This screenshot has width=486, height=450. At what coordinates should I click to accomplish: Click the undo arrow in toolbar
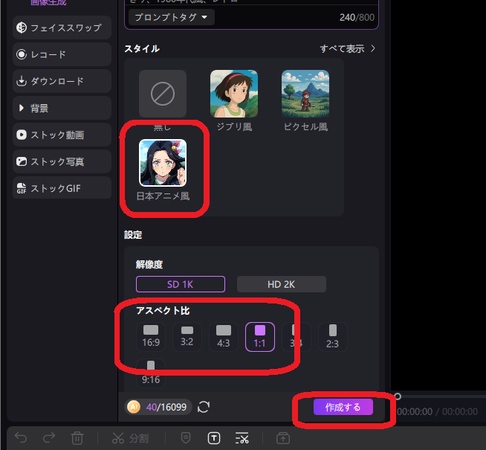(21, 438)
